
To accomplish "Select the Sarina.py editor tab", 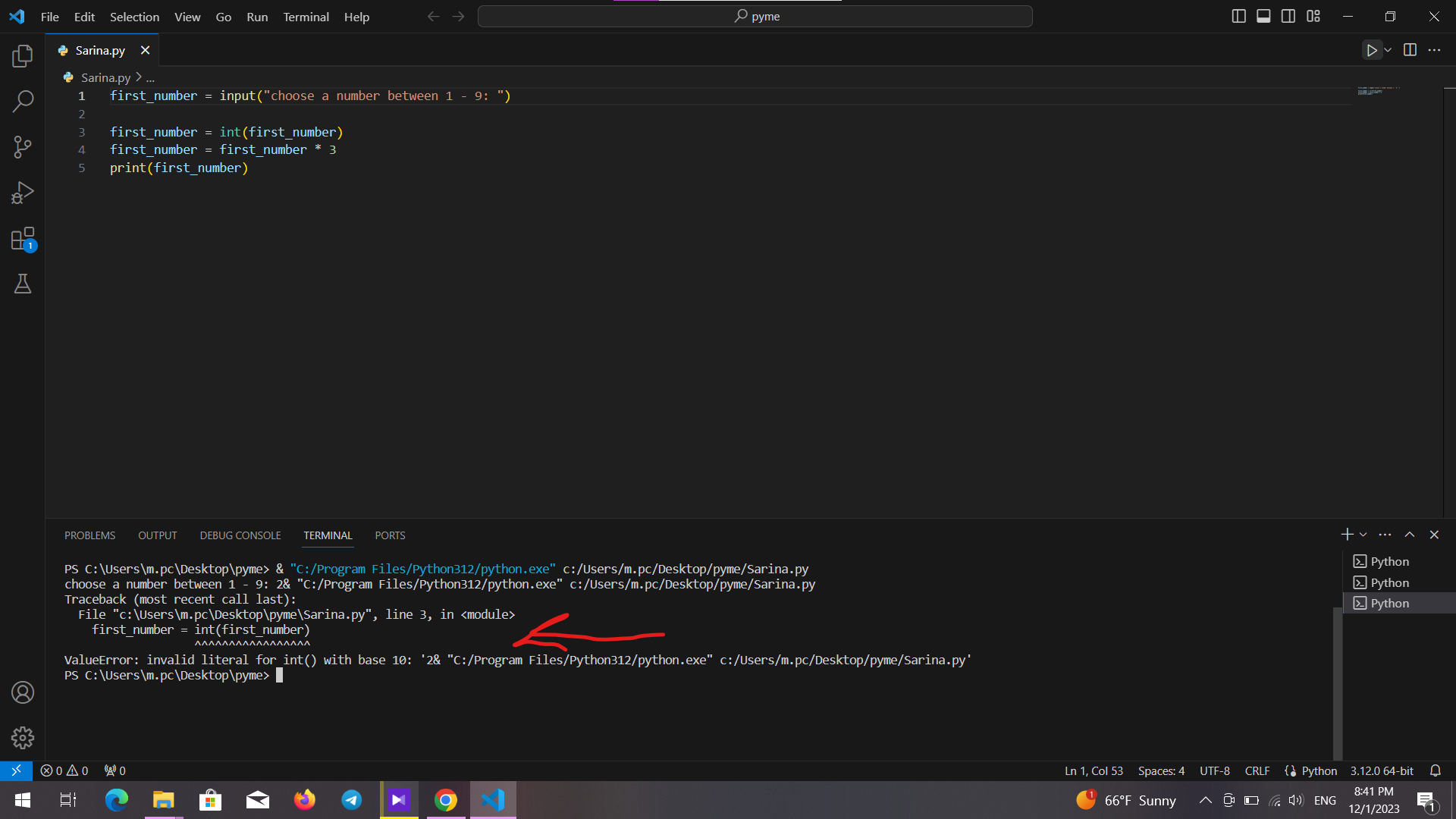I will pyautogui.click(x=102, y=50).
